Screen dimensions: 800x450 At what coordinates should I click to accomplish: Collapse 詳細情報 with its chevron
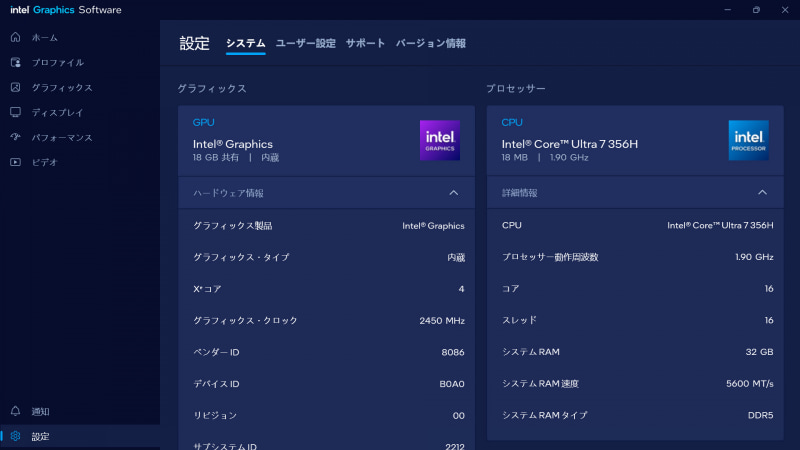tap(762, 192)
